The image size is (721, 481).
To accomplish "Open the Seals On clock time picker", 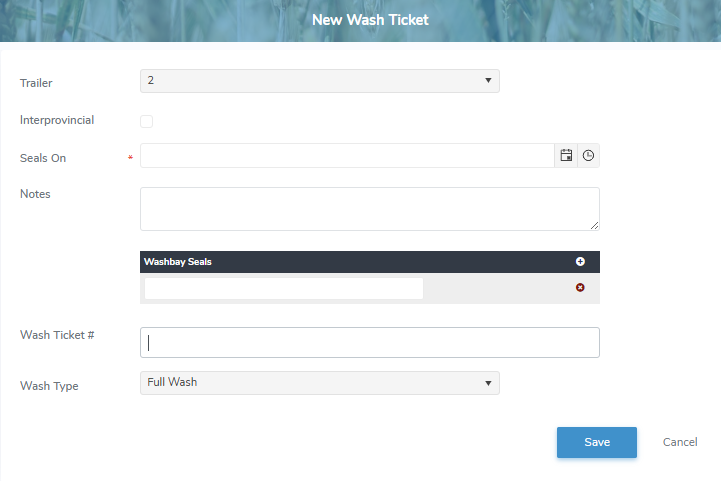I will 588,155.
